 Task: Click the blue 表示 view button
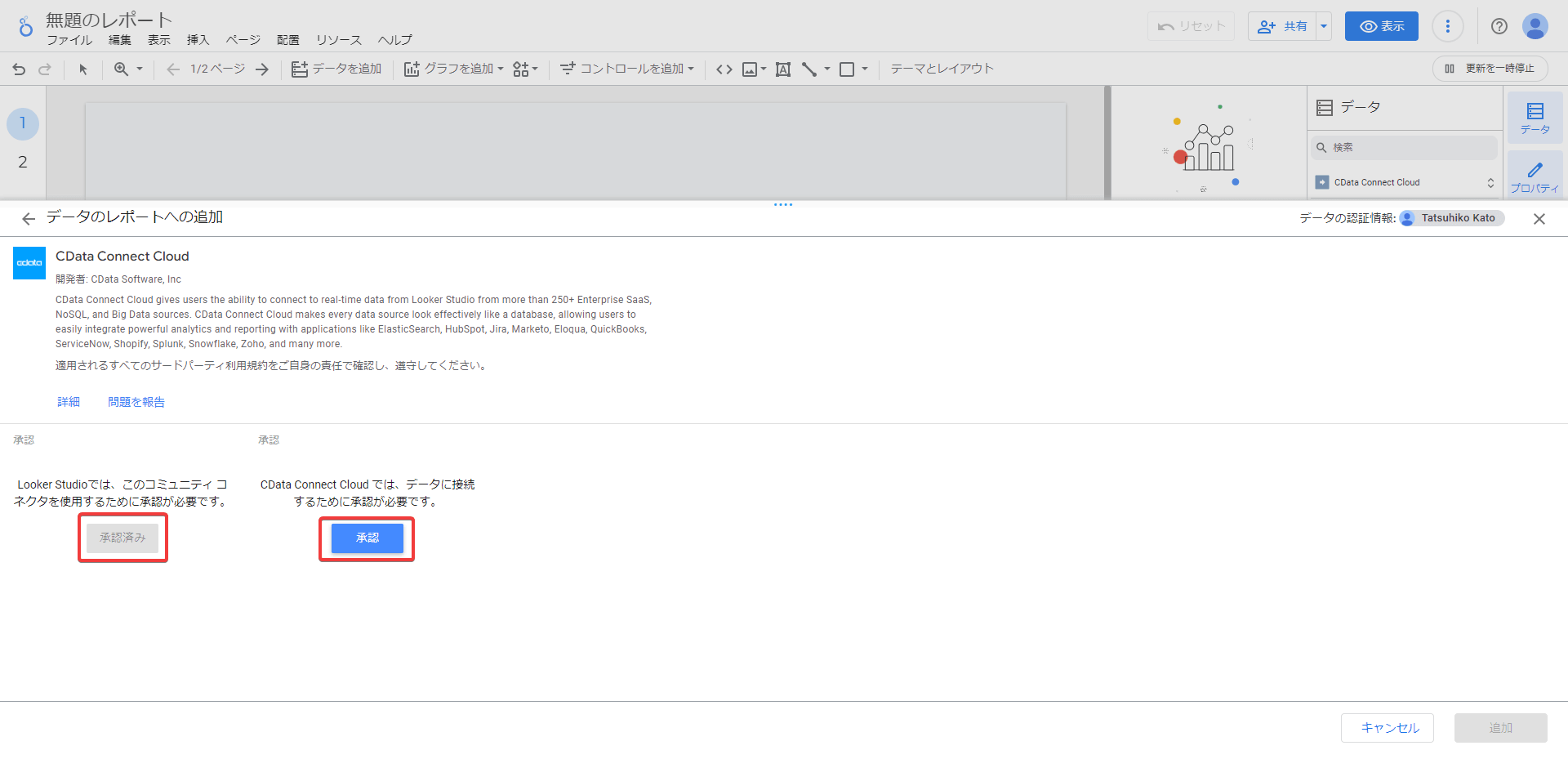(x=1382, y=26)
